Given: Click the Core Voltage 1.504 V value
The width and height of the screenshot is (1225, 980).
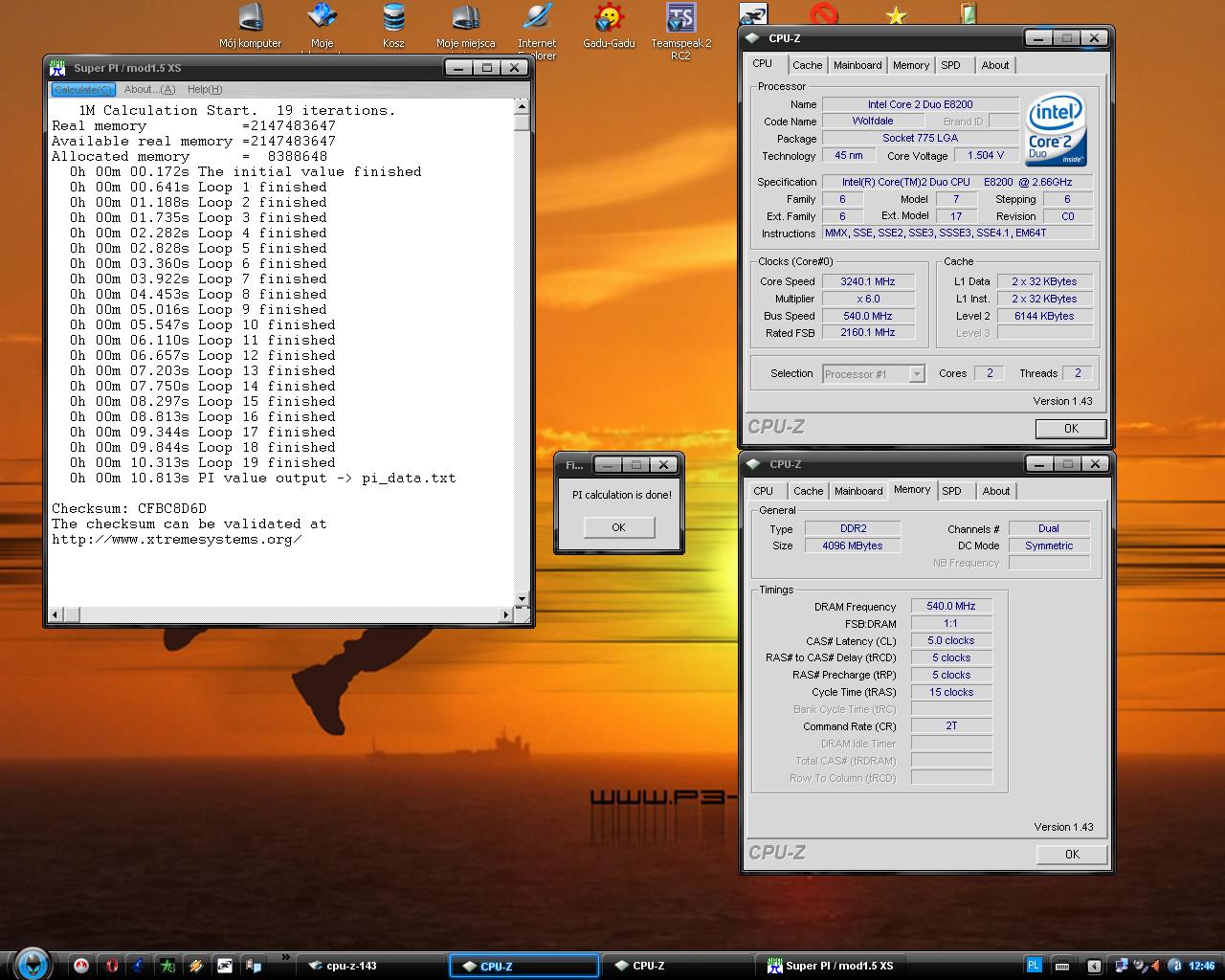Looking at the screenshot, I should point(985,155).
